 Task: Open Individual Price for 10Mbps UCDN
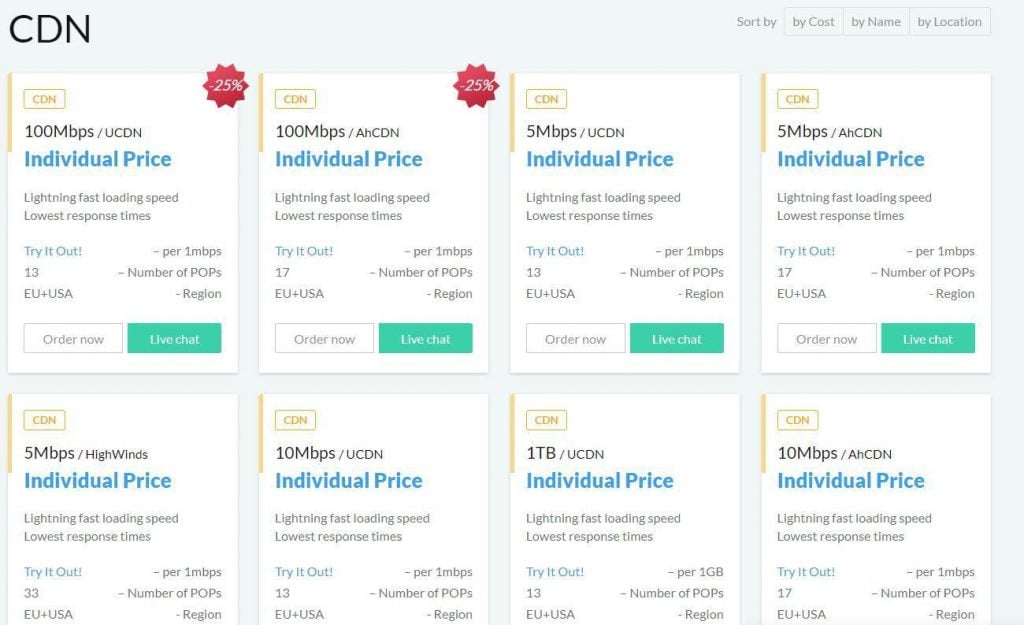tap(348, 480)
